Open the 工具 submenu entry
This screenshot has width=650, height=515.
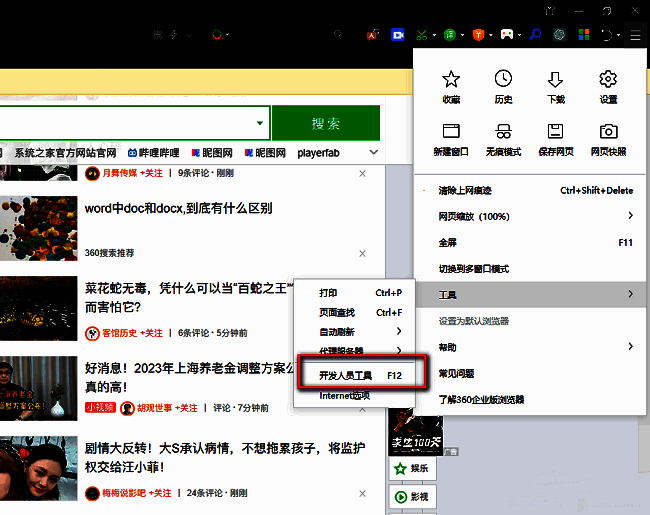click(530, 295)
